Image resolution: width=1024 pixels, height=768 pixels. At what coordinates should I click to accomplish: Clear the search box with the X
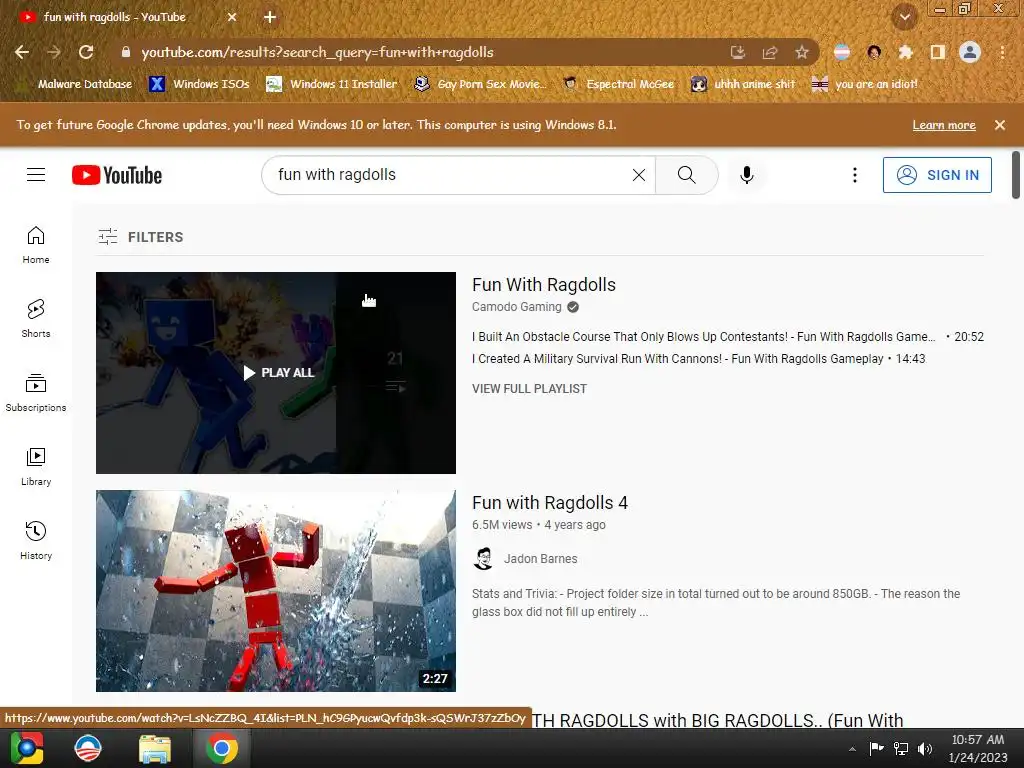[639, 175]
